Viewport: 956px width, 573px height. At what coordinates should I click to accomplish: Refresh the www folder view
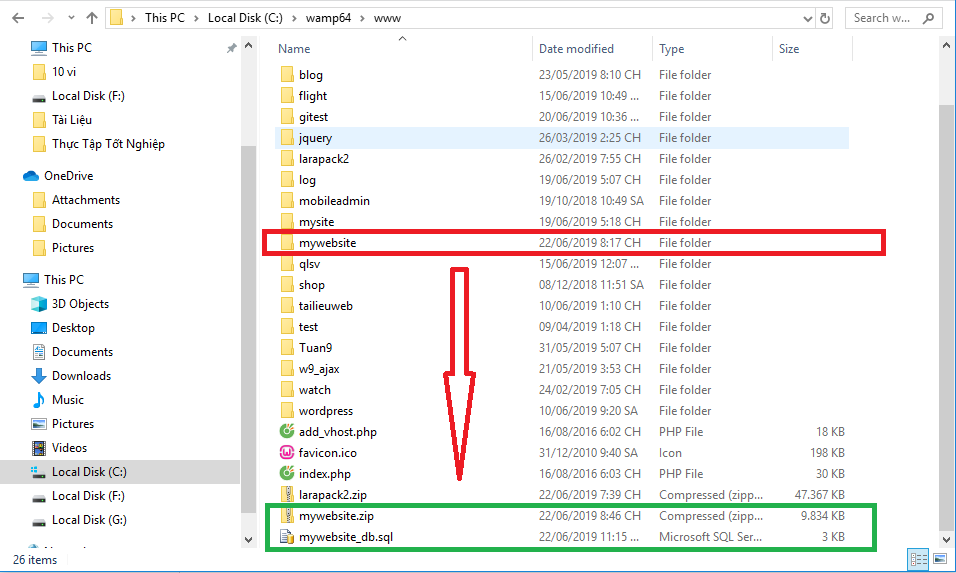[x=825, y=18]
